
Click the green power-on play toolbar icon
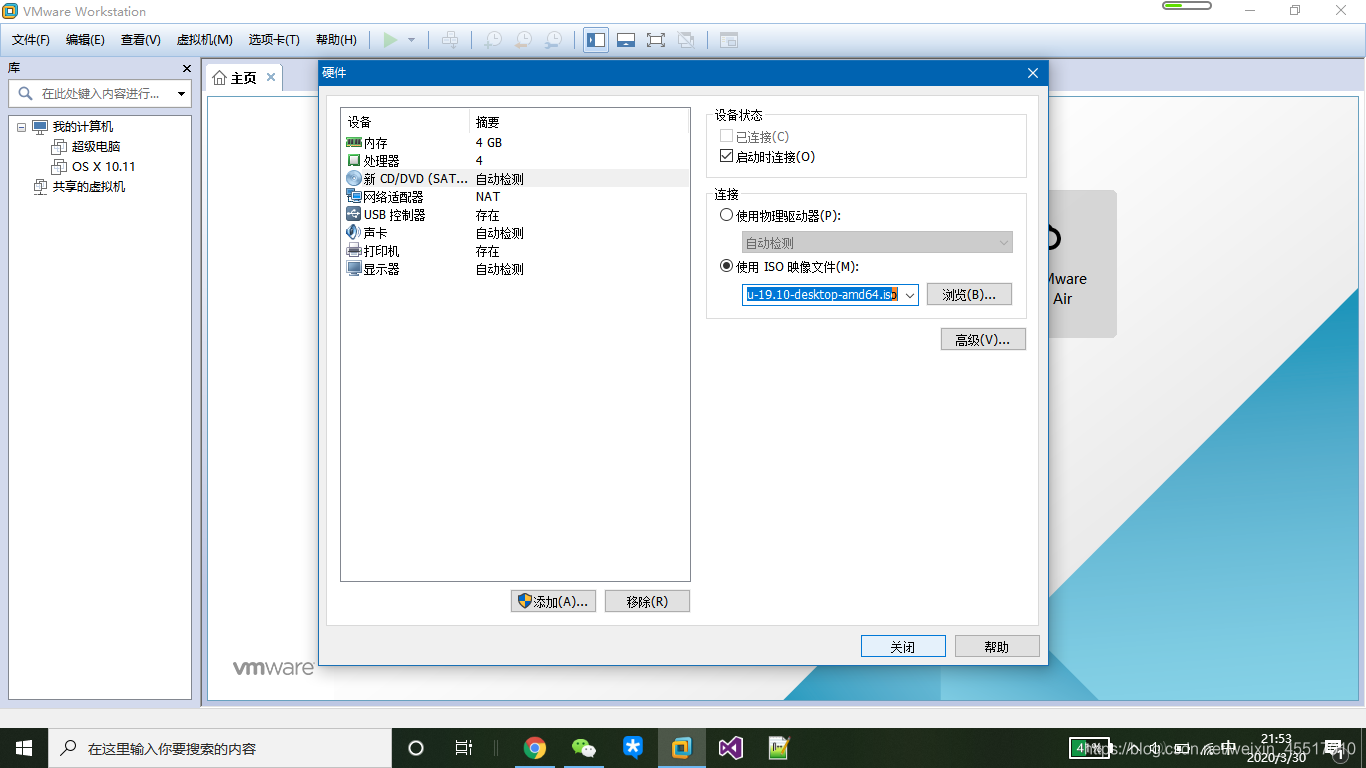coord(390,40)
